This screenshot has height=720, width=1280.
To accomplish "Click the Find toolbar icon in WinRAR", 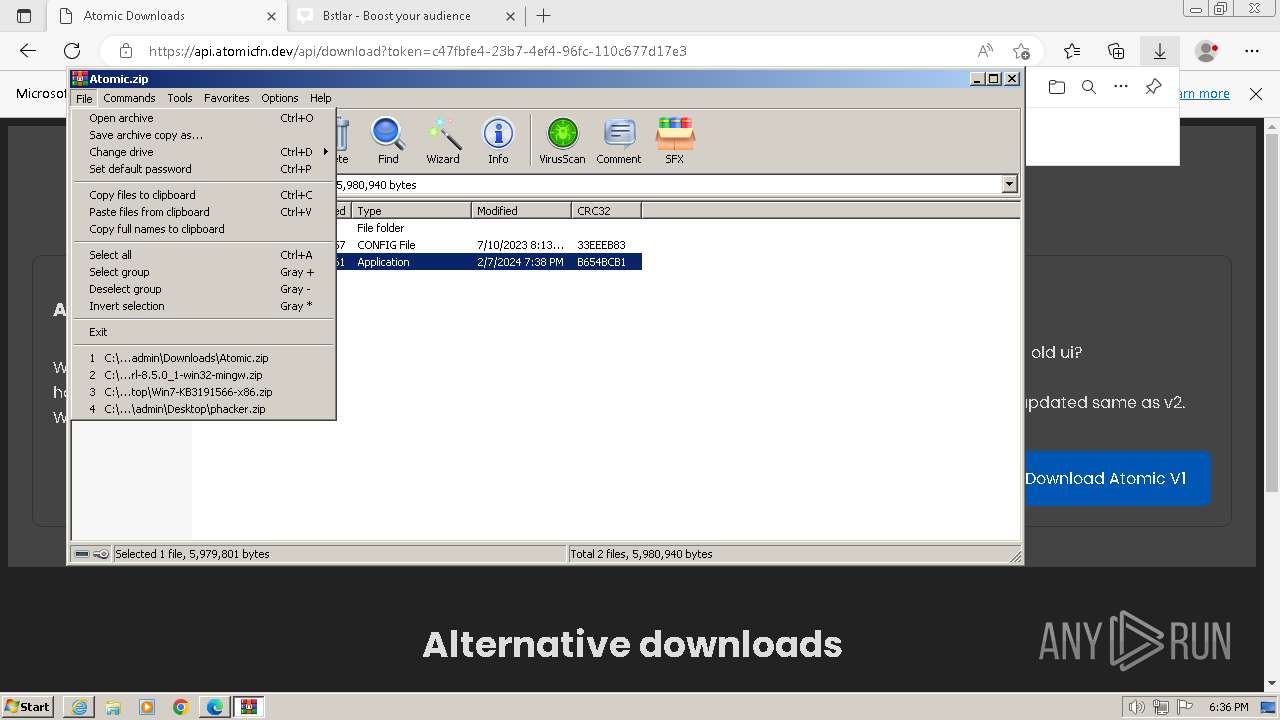I will (x=388, y=140).
